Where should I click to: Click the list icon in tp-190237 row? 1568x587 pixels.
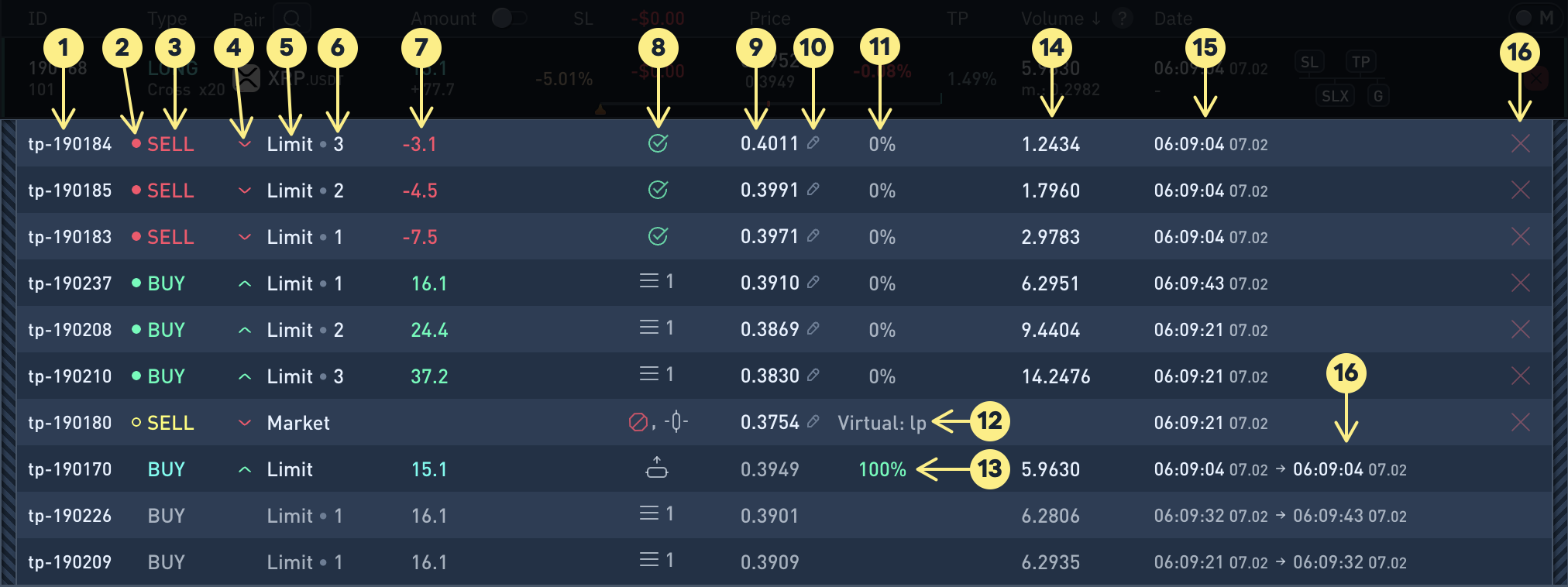(x=648, y=281)
